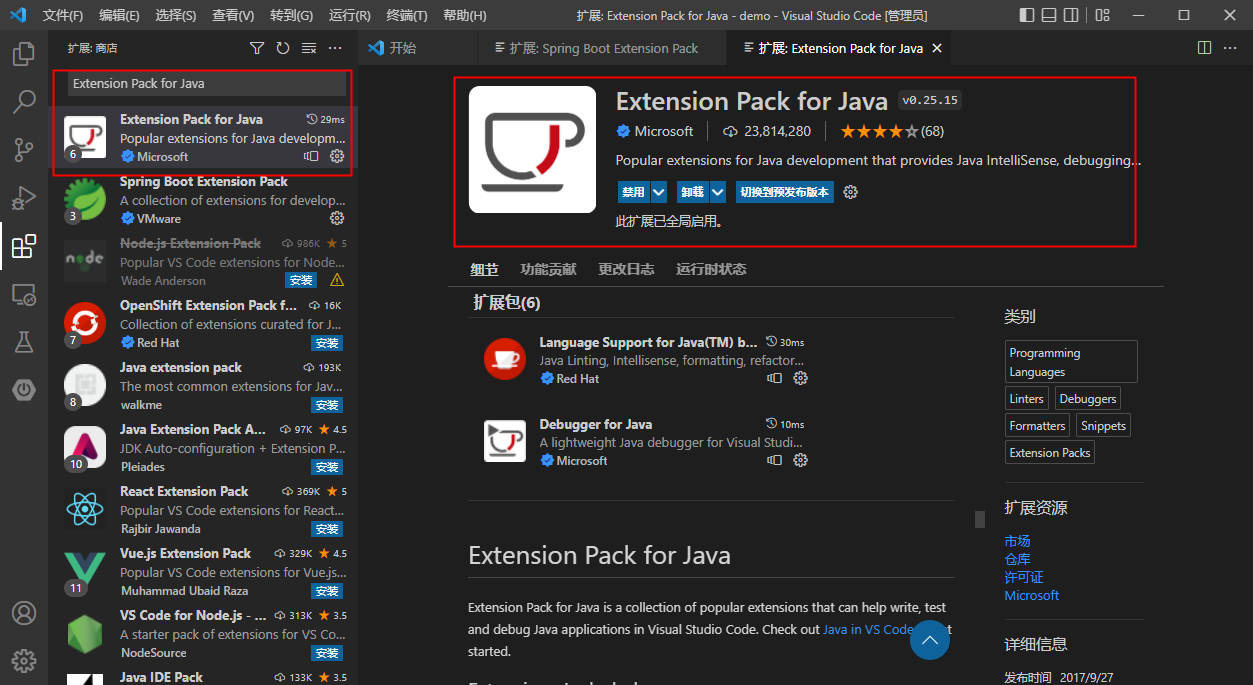Screen dimensions: 1253x685
Task: Open the 市场 resource link
Action: pos(1017,541)
